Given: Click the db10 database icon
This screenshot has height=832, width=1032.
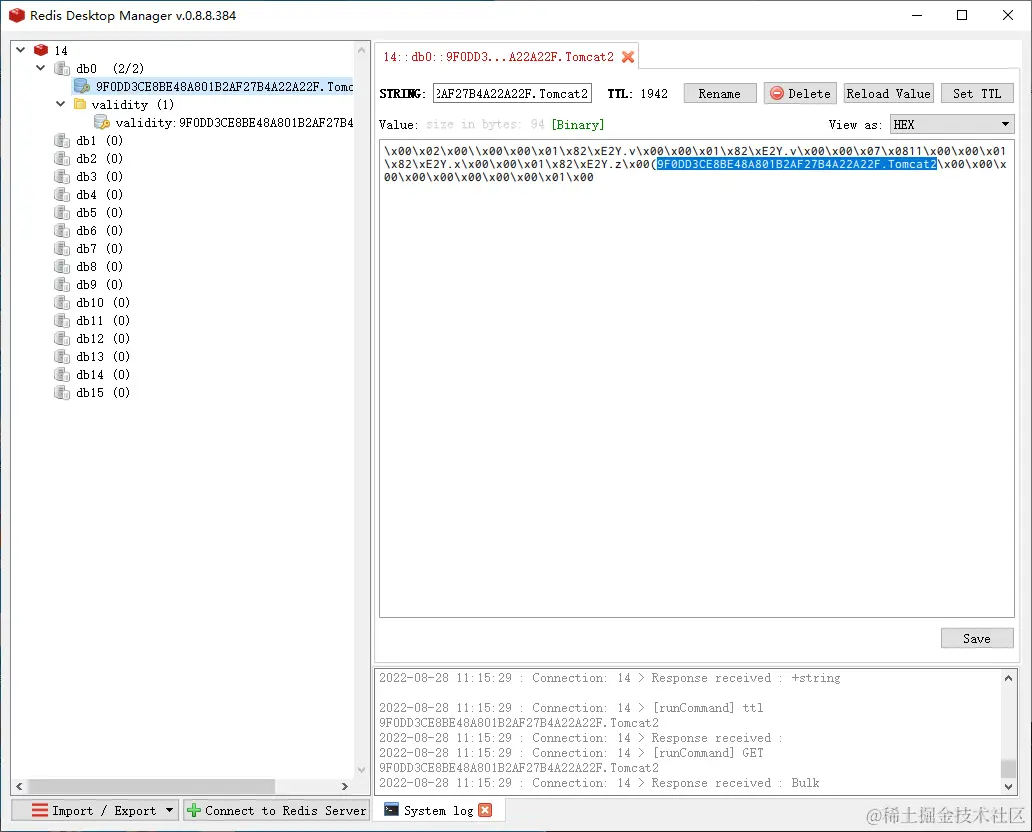Looking at the screenshot, I should pos(62,302).
